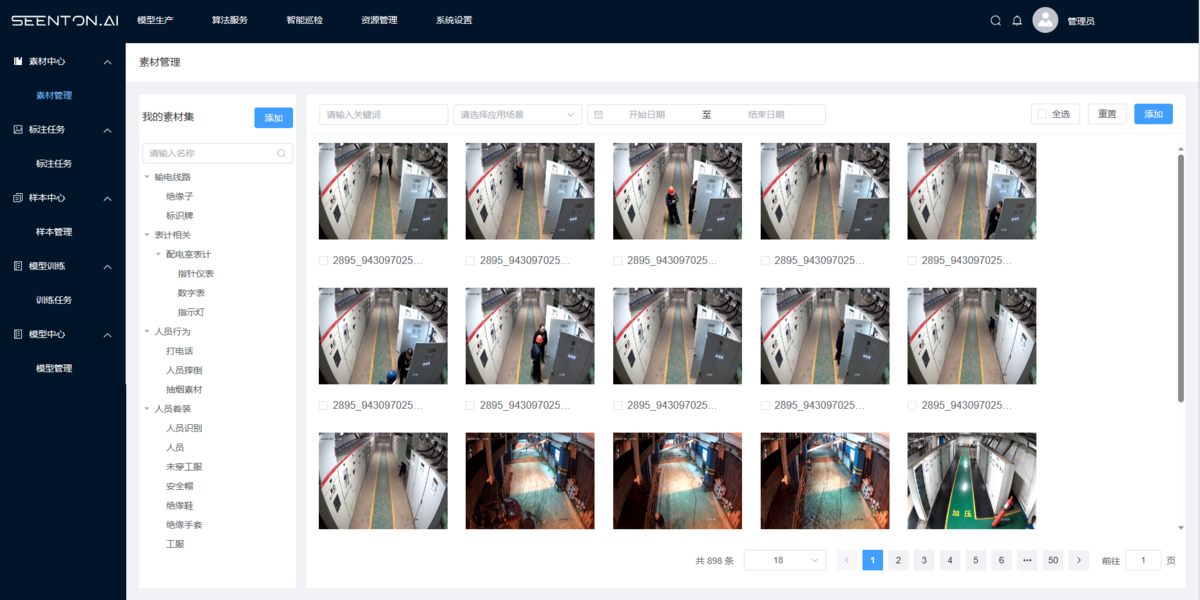1200x600 pixels.
Task: Collapse the 模型中心 section chevron
Action: point(107,334)
